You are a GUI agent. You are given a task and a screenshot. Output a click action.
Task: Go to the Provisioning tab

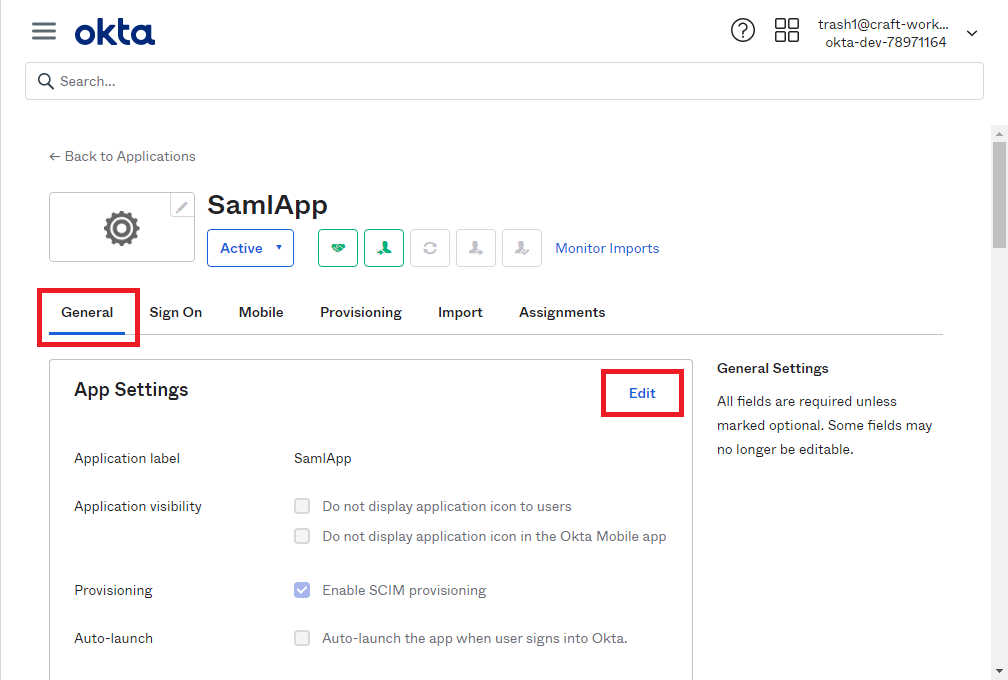tap(361, 312)
